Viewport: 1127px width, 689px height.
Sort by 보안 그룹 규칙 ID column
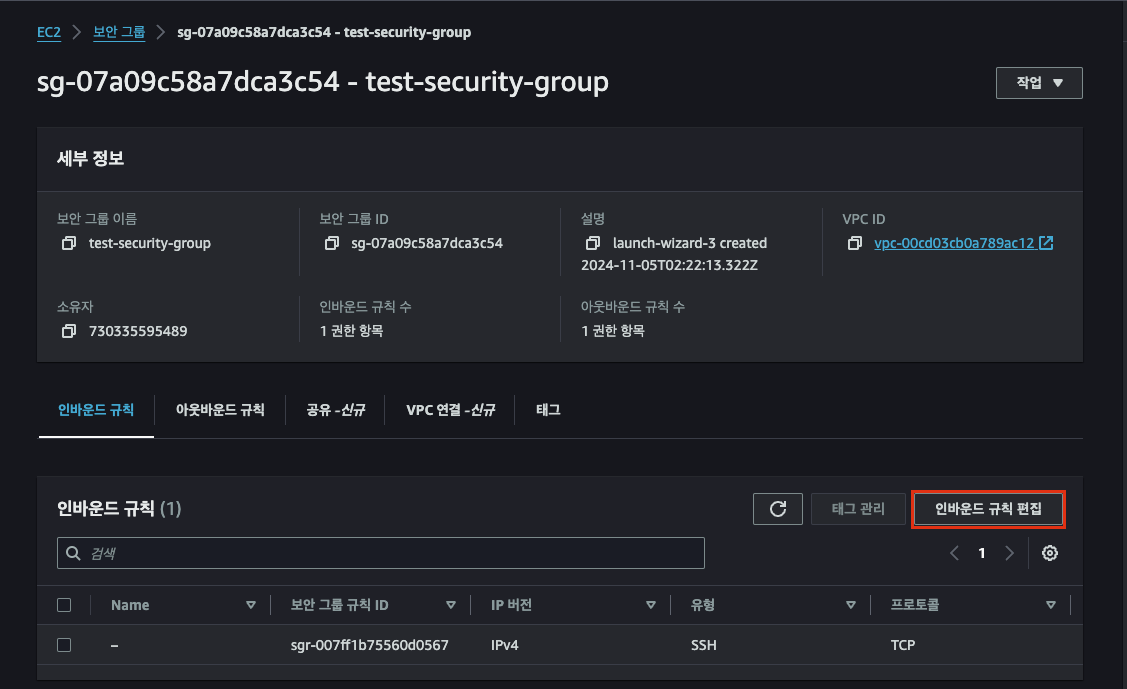click(450, 605)
